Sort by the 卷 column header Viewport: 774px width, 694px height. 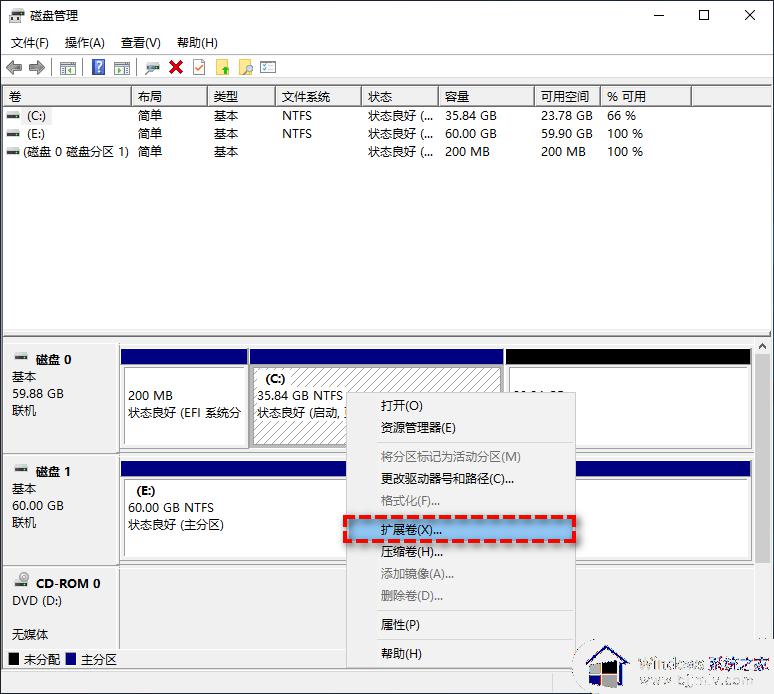pos(67,96)
